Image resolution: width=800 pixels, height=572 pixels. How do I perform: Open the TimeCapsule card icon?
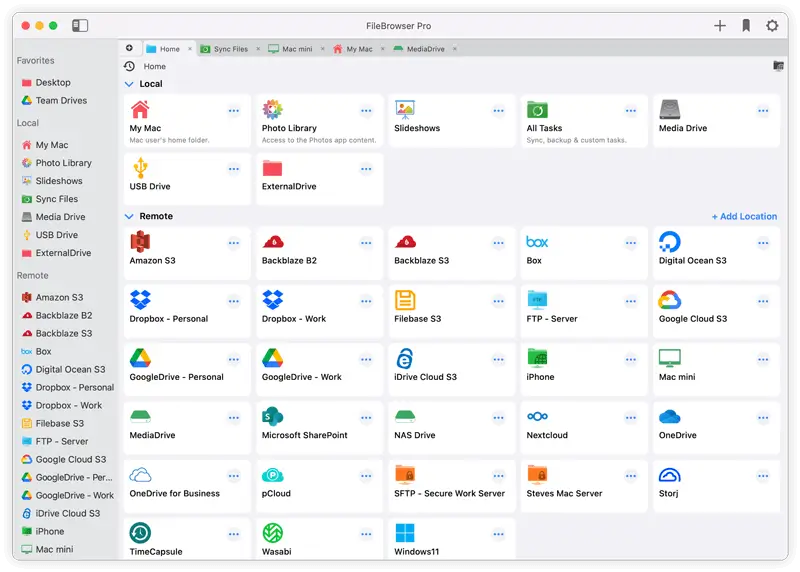(140, 533)
